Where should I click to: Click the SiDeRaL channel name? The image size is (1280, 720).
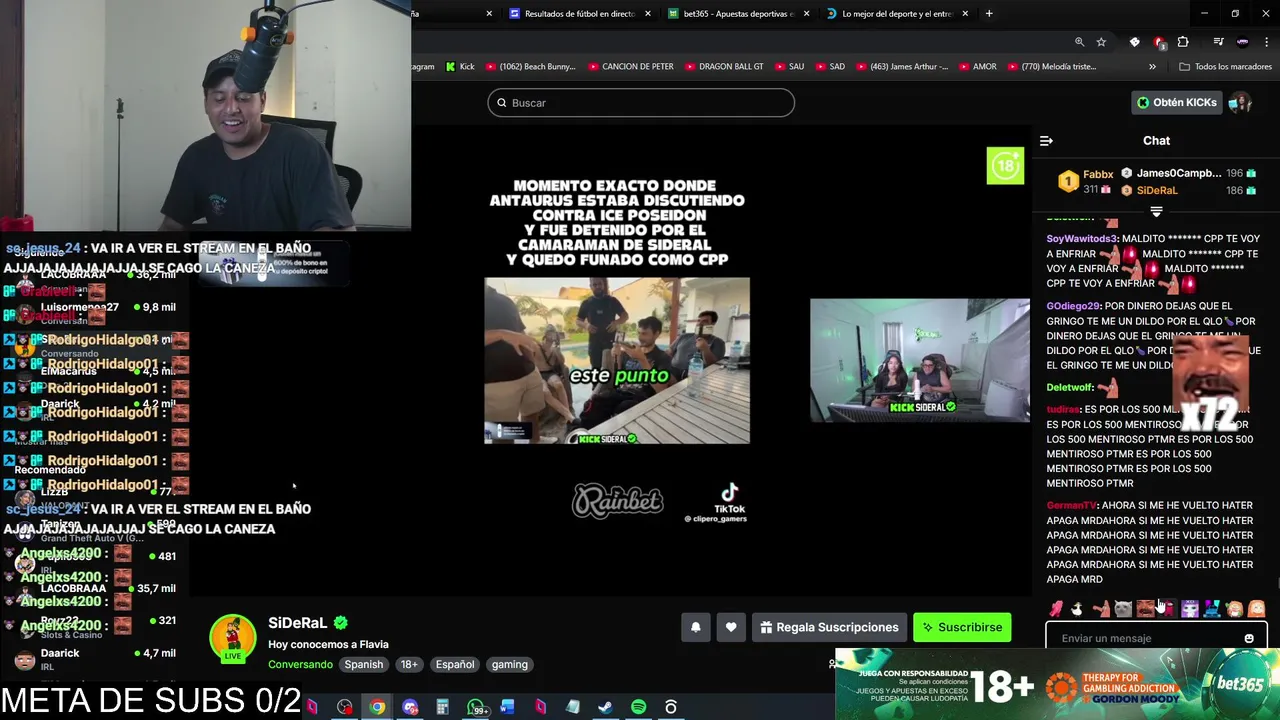pos(298,623)
